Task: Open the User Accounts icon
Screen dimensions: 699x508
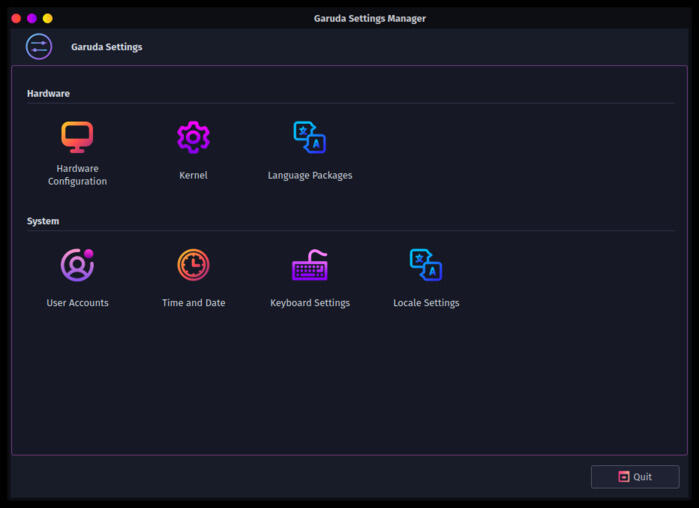Action: [77, 265]
